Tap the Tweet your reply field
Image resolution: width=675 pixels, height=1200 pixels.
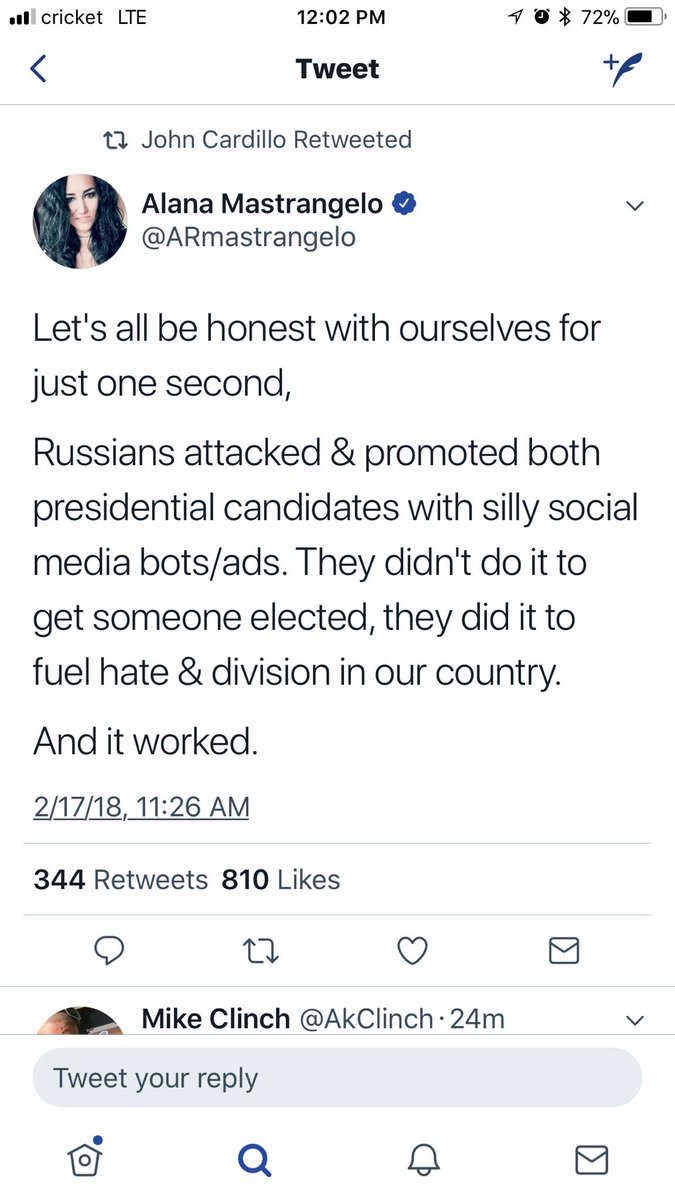tap(337, 1079)
